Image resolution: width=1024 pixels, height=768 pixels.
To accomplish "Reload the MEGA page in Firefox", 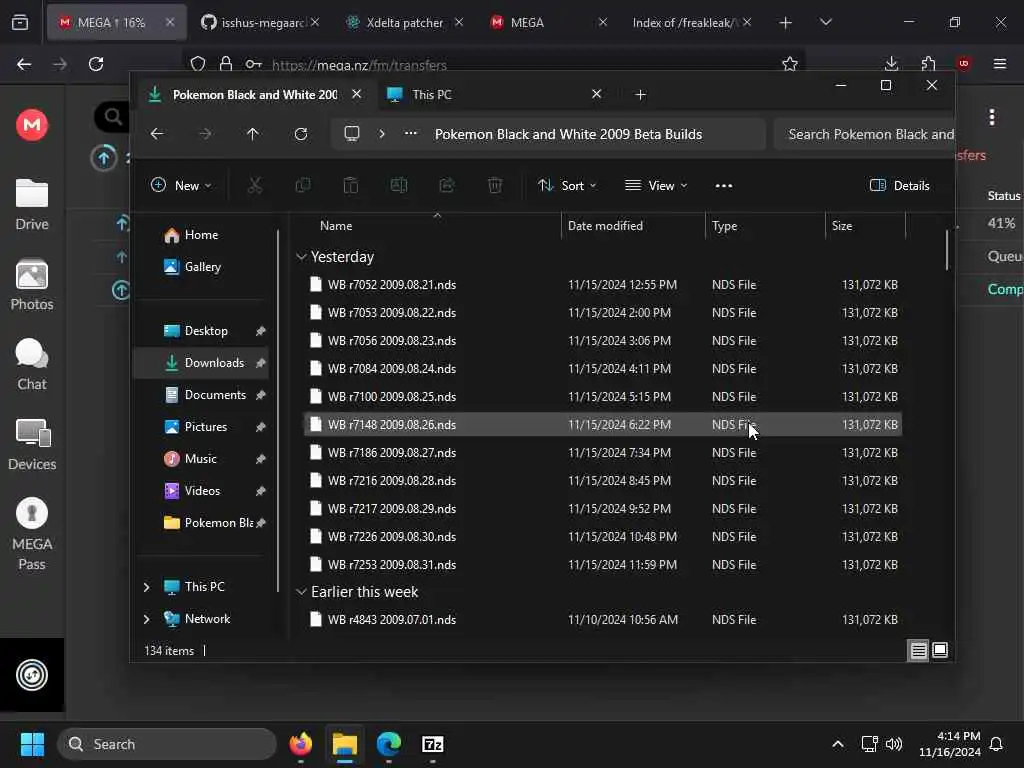I will tap(96, 63).
